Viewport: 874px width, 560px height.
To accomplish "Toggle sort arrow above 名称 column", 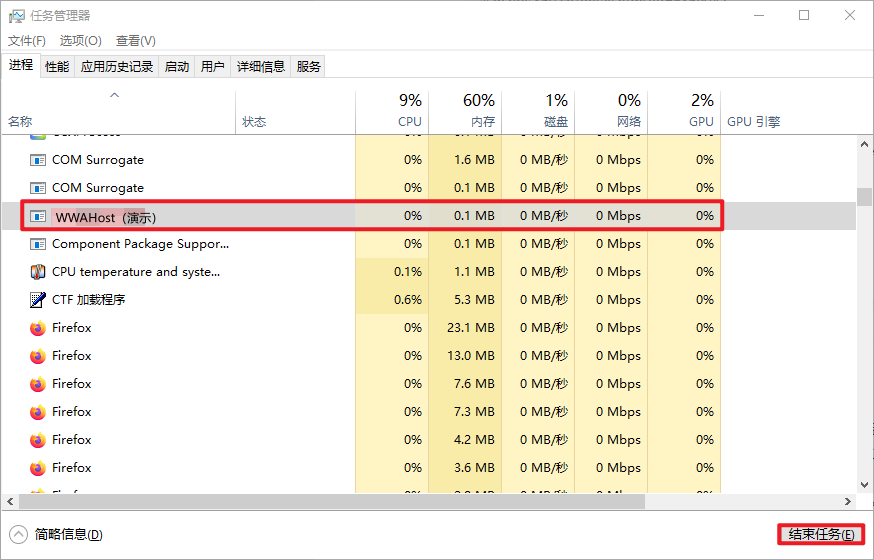I will (114, 96).
